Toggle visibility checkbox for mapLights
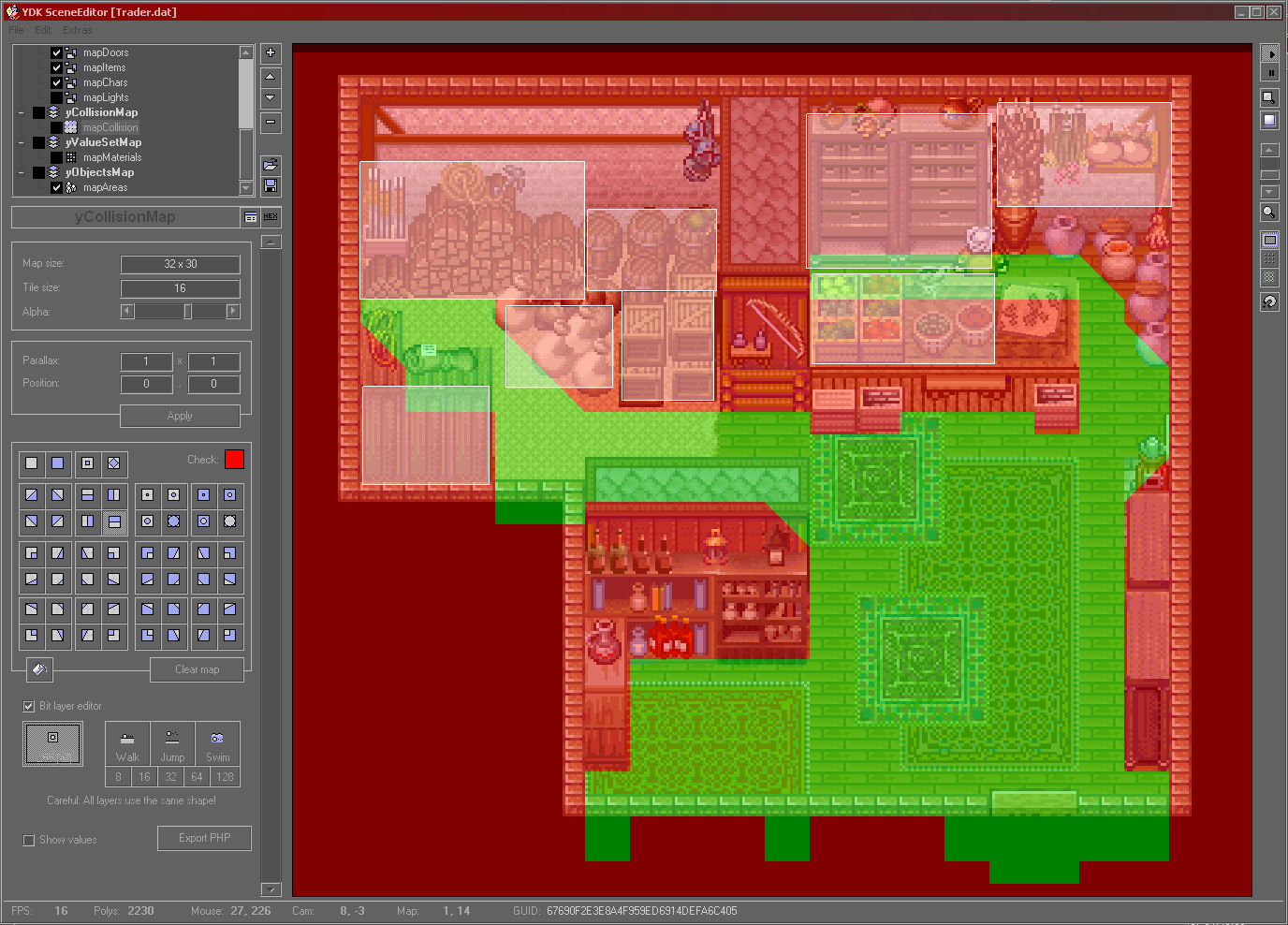Image resolution: width=1288 pixels, height=925 pixels. 56,97
